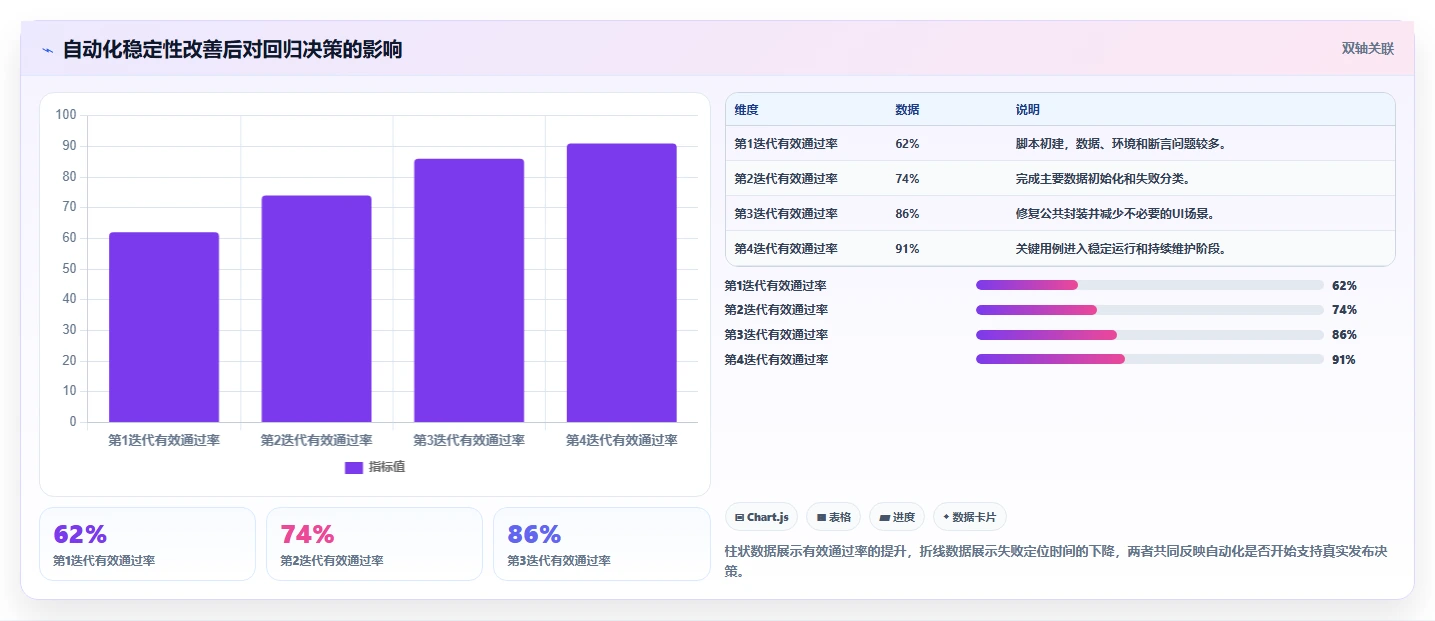The image size is (1435, 621).
Task: Open the 74% data card
Action: click(x=374, y=544)
